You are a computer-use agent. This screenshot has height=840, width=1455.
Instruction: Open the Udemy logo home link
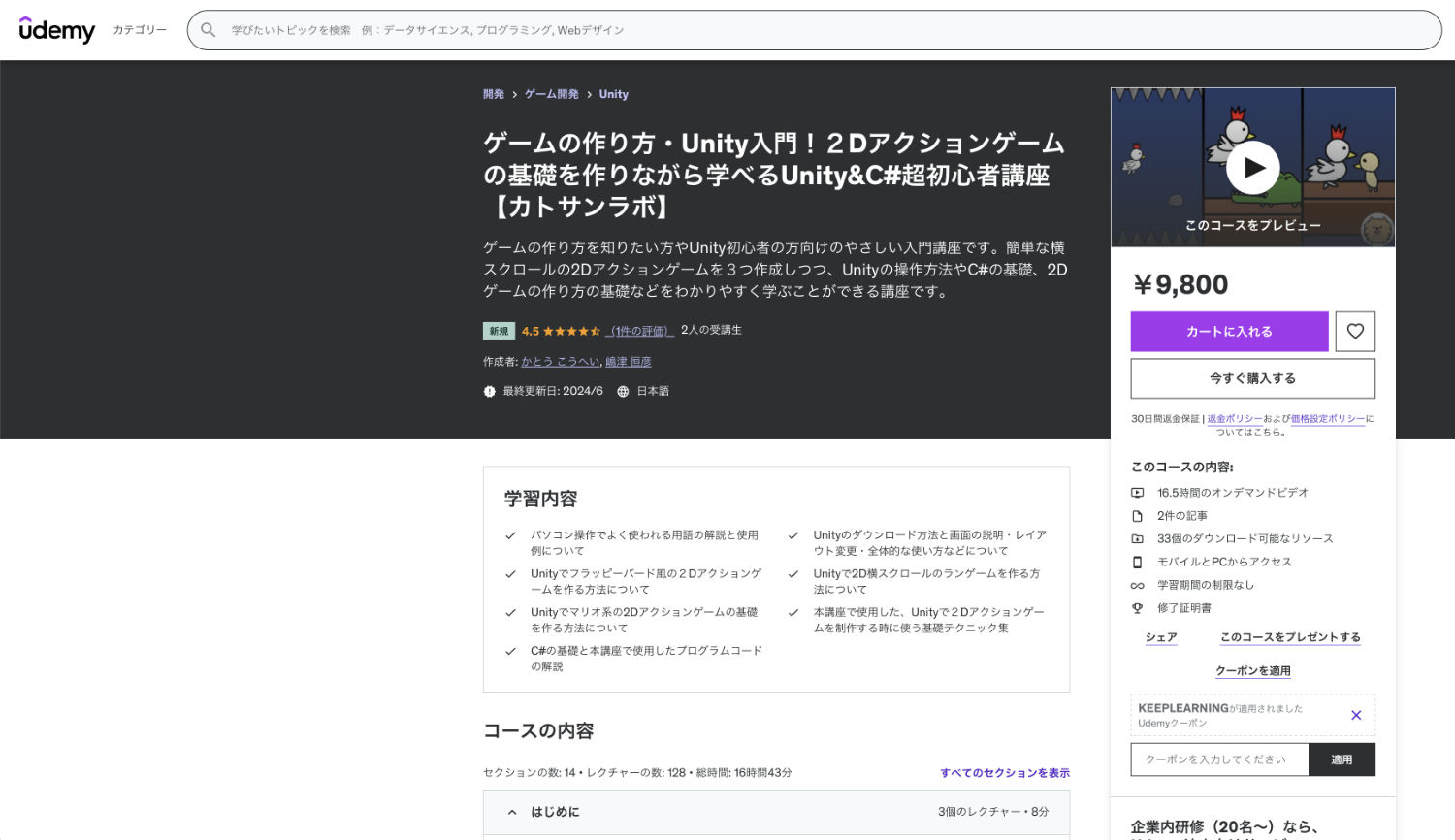(x=57, y=30)
